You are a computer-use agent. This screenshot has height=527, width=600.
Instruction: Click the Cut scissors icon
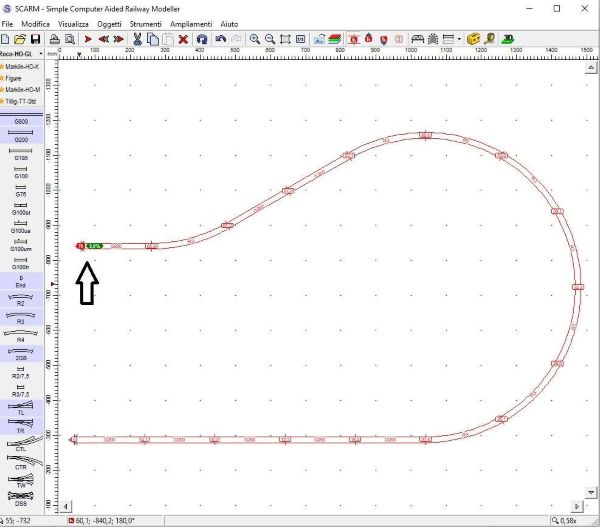click(137, 39)
